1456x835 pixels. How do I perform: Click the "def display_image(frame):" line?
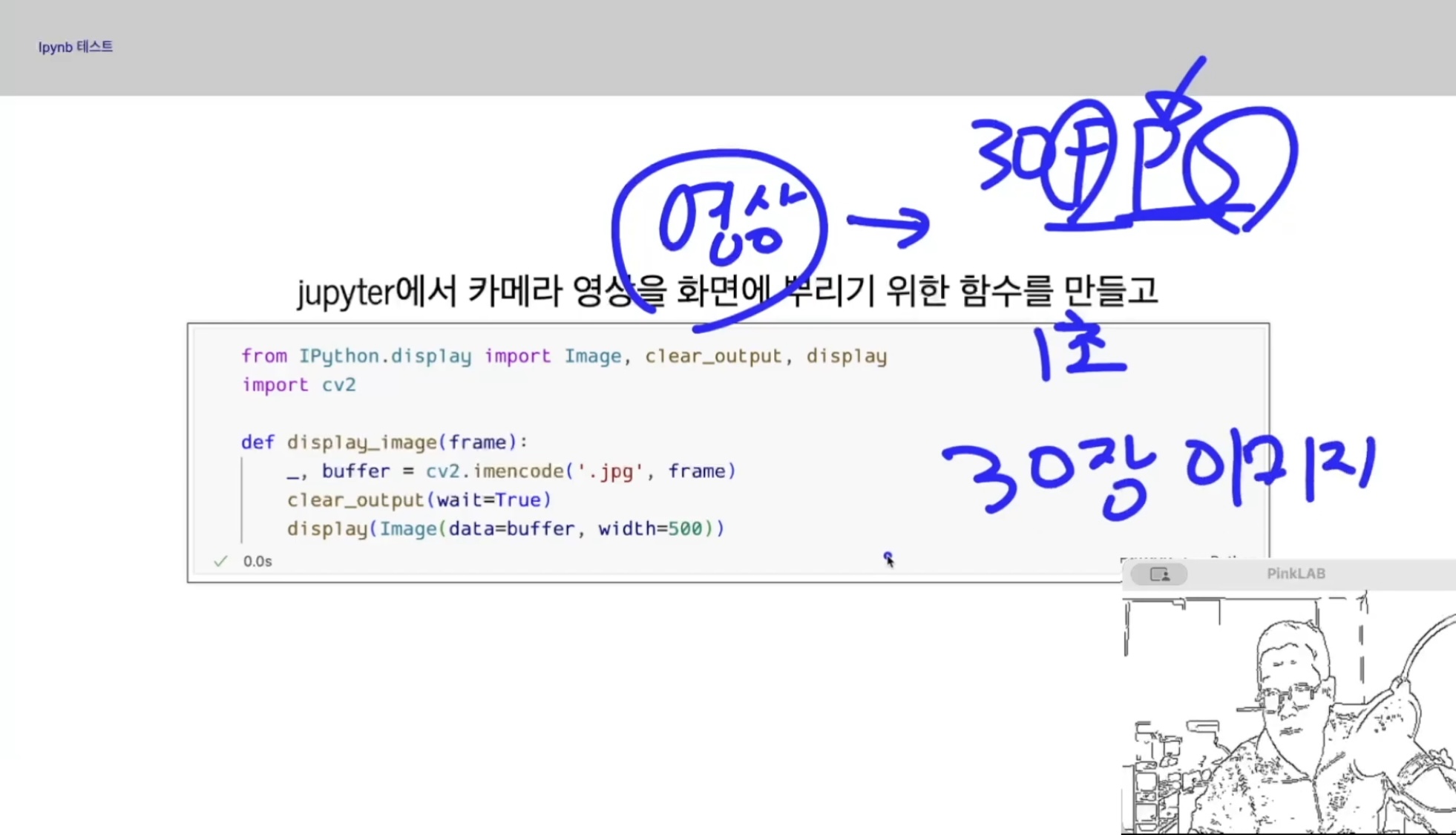pos(384,442)
